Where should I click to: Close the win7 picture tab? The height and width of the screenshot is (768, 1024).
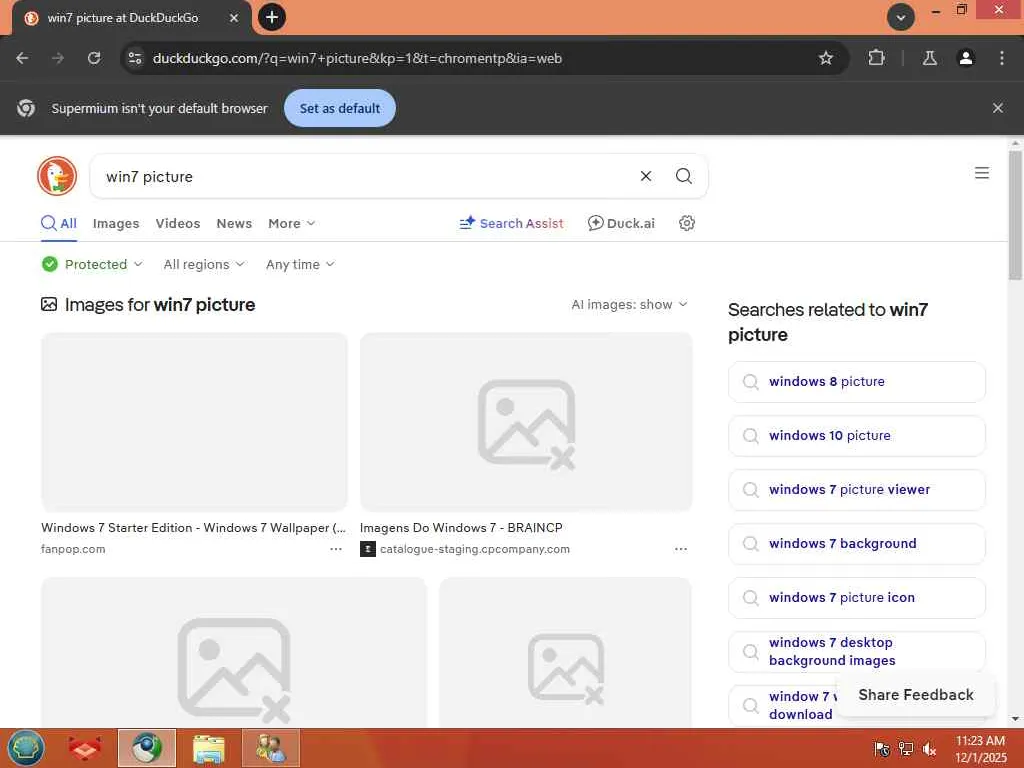coord(234,18)
